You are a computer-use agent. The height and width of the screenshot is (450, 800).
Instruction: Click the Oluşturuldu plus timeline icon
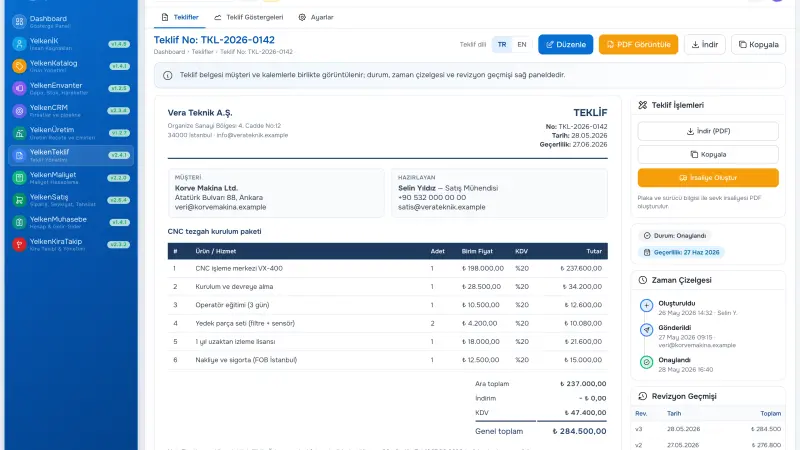pos(646,306)
